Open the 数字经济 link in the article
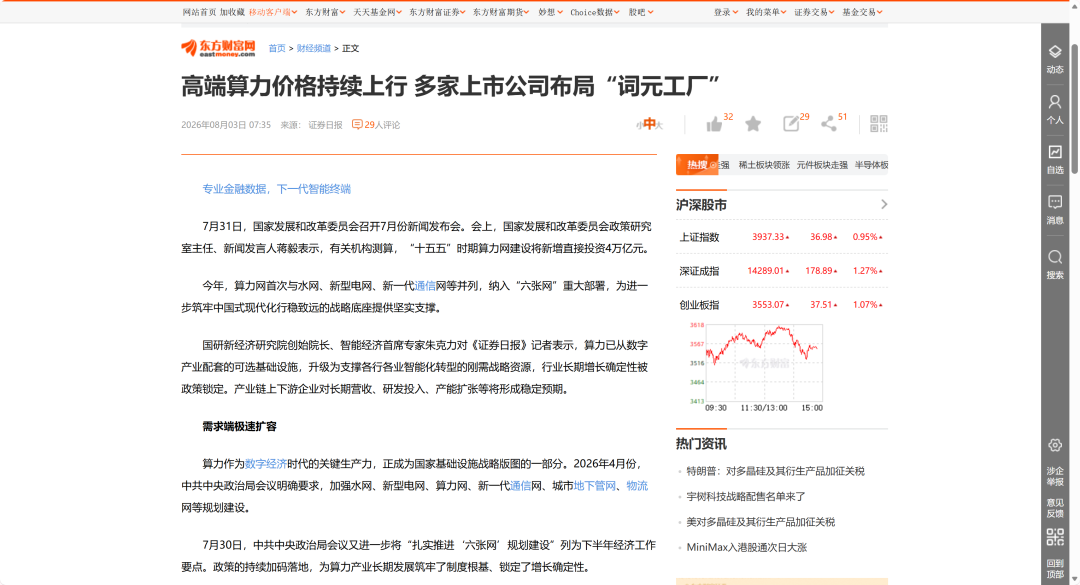Viewport: 1080px width, 585px height. 266,464
